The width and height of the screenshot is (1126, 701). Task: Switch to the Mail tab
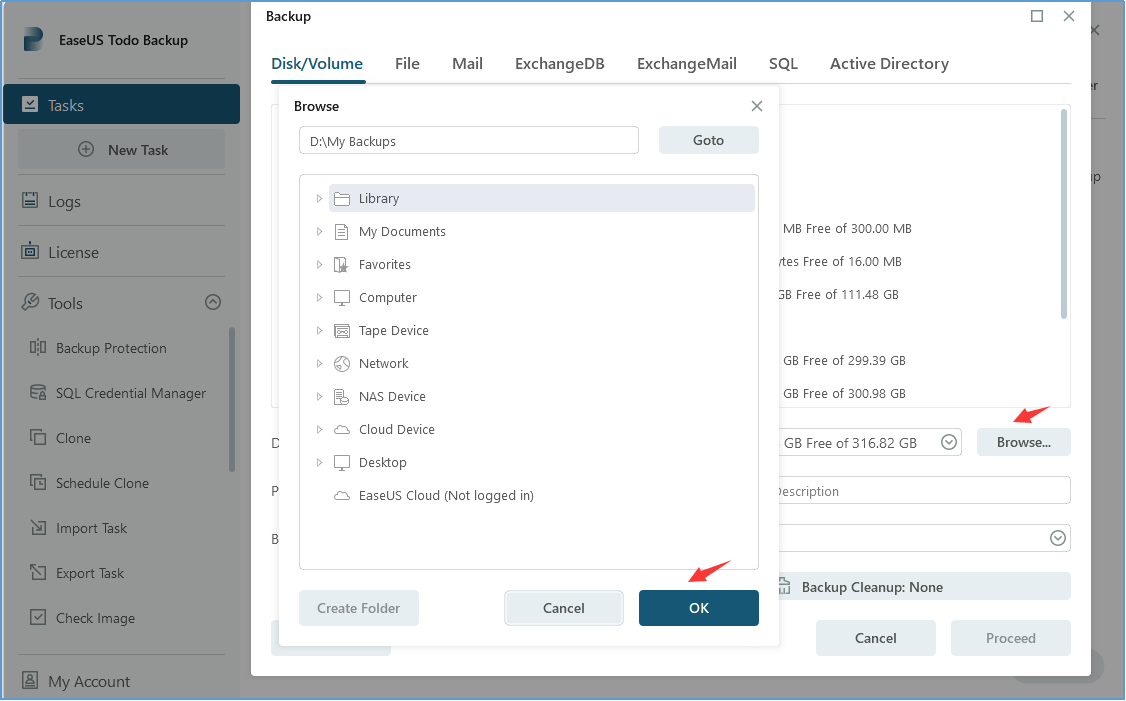pyautogui.click(x=467, y=64)
